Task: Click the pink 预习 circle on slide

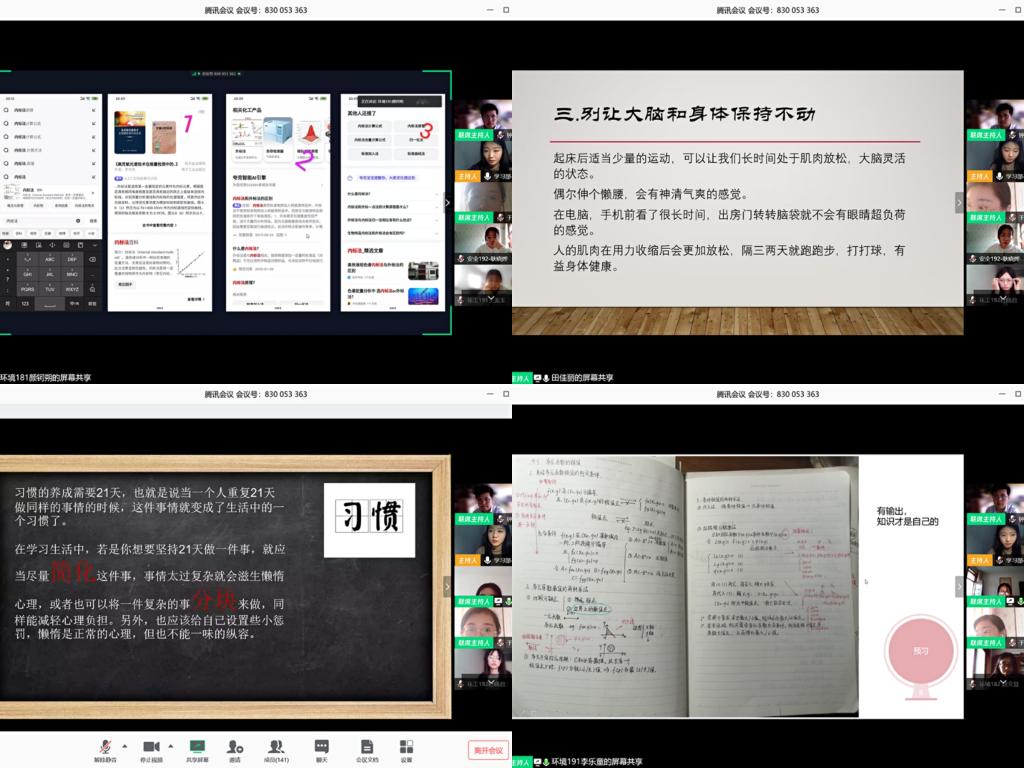Action: [x=920, y=650]
